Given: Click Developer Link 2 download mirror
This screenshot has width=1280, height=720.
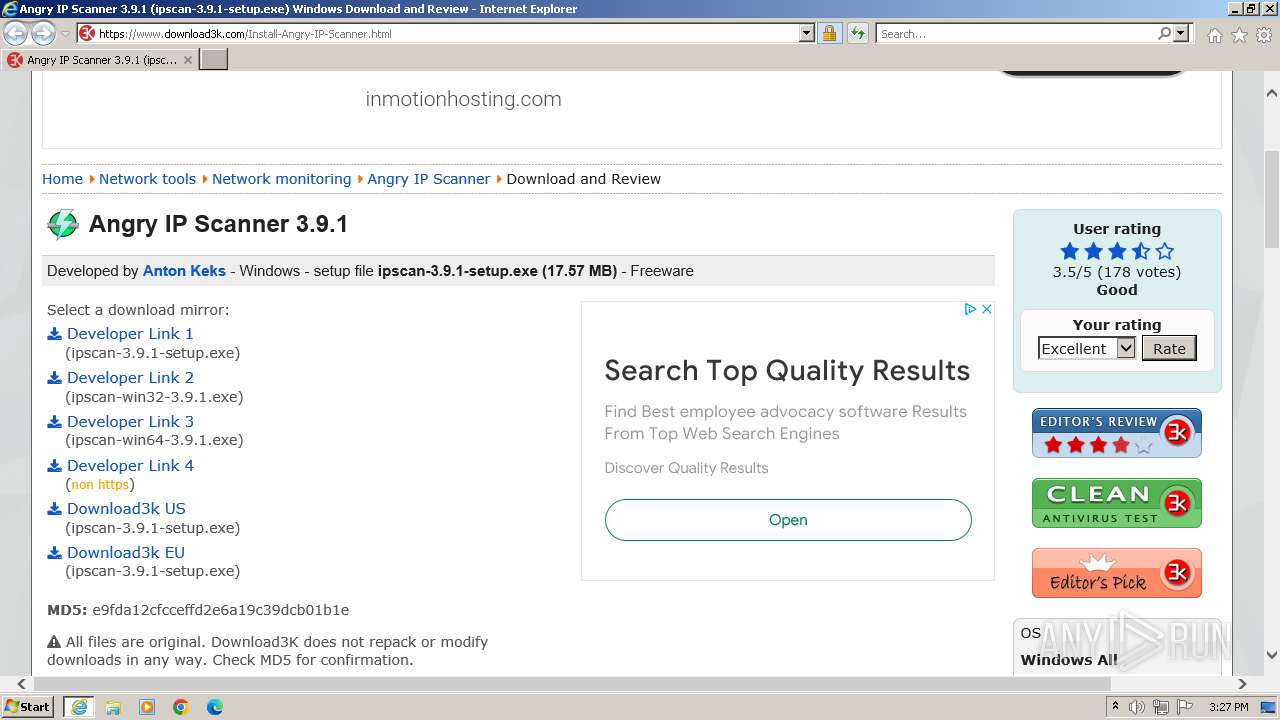Looking at the screenshot, I should tap(130, 378).
